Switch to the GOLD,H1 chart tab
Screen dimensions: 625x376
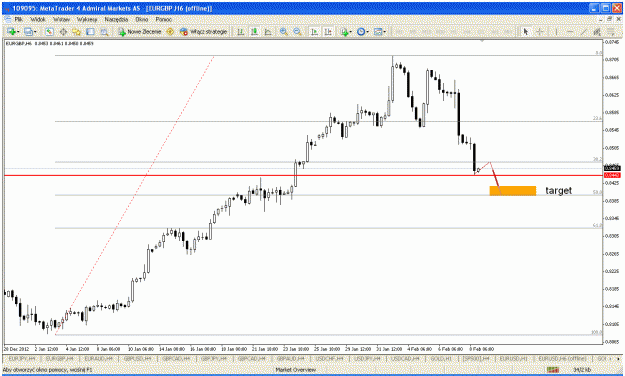pyautogui.click(x=441, y=359)
